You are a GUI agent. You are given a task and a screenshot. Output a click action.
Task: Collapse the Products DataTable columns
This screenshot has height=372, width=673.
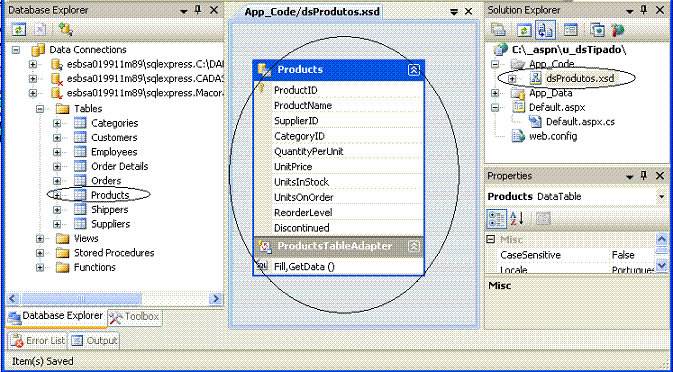(x=414, y=70)
